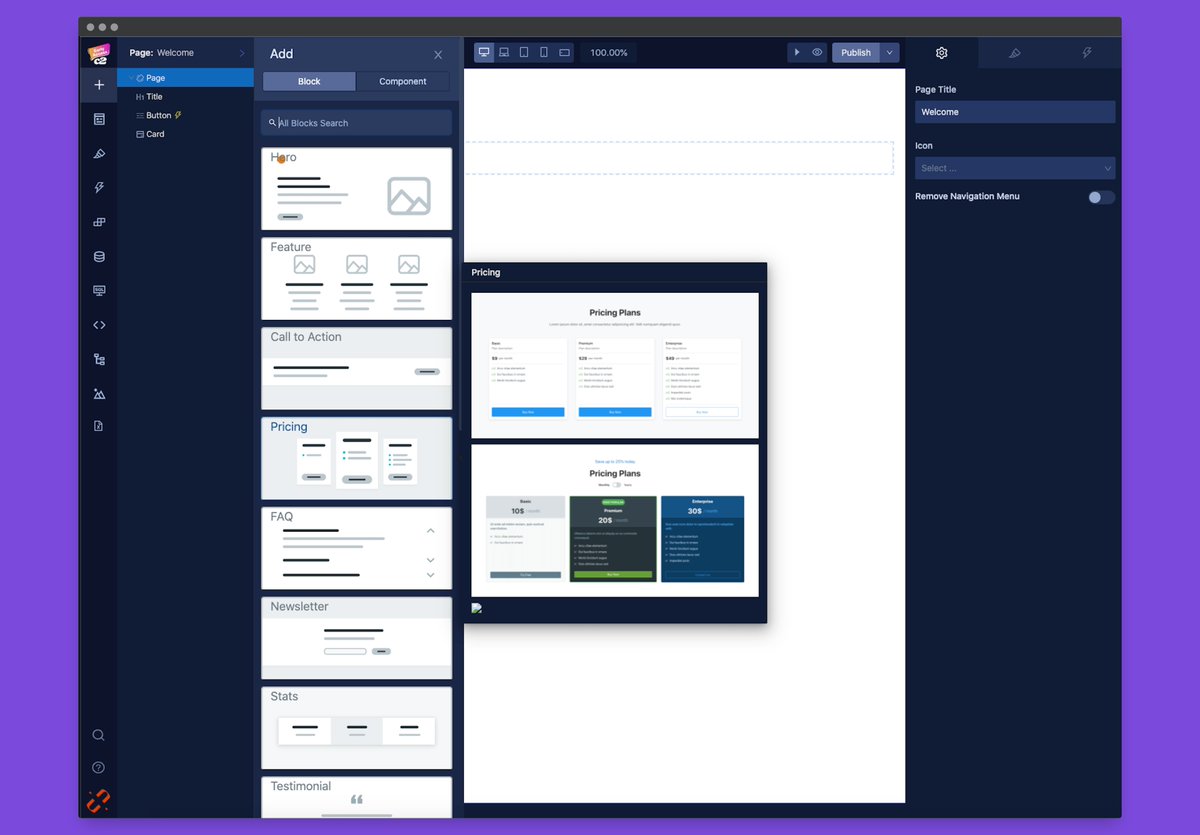
Task: Open the file document icon in left sidebar
Action: [98, 425]
